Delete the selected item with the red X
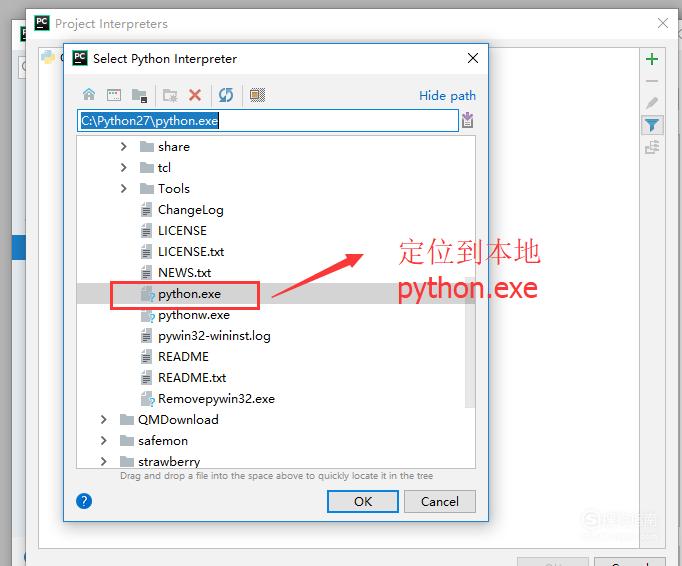Image resolution: width=682 pixels, height=566 pixels. tap(195, 94)
